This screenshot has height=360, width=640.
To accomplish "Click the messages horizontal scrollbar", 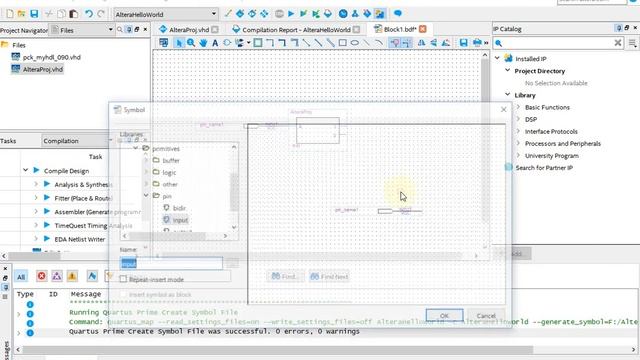I will click(x=278, y=350).
